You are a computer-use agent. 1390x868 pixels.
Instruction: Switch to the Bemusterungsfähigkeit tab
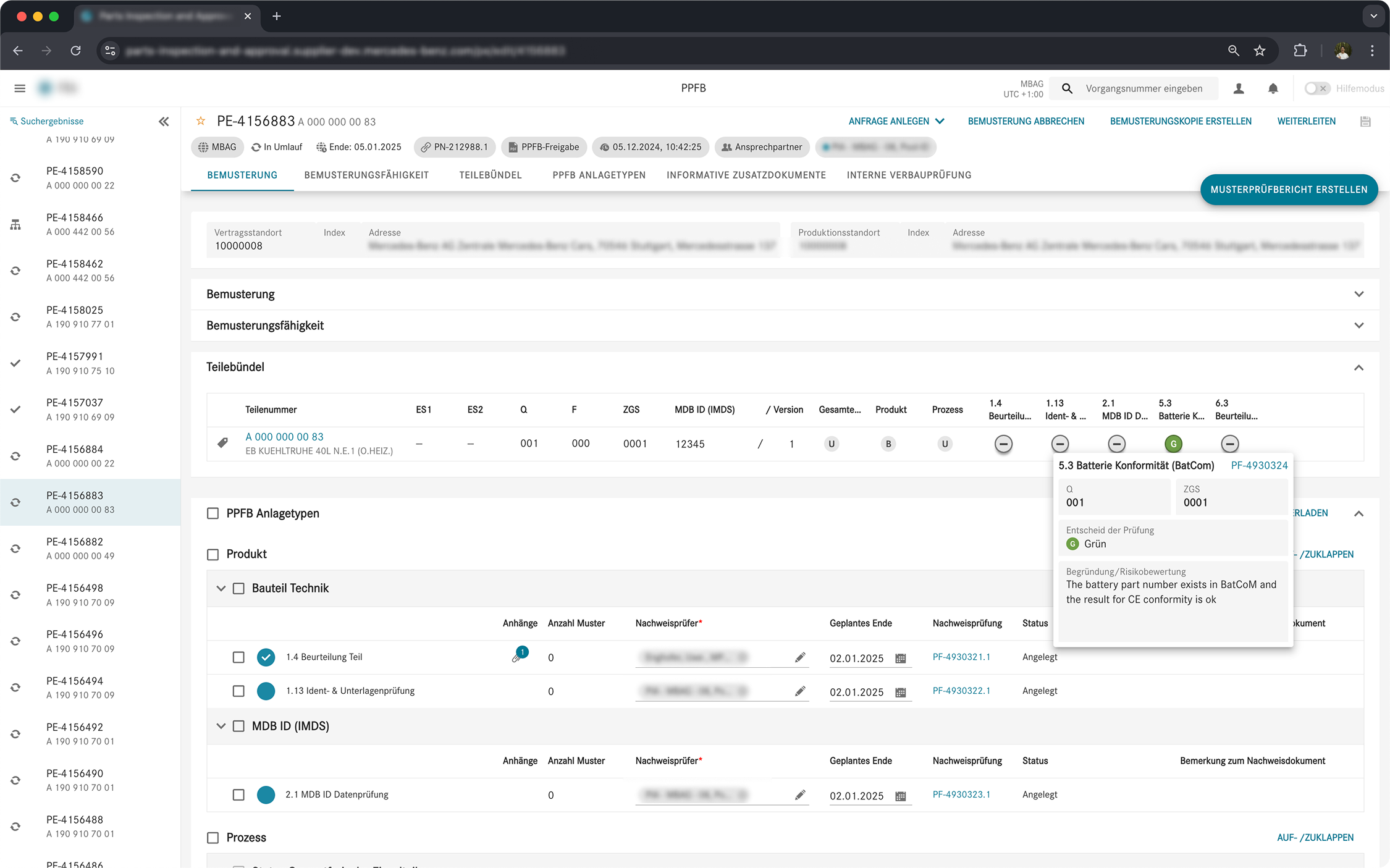click(366, 175)
